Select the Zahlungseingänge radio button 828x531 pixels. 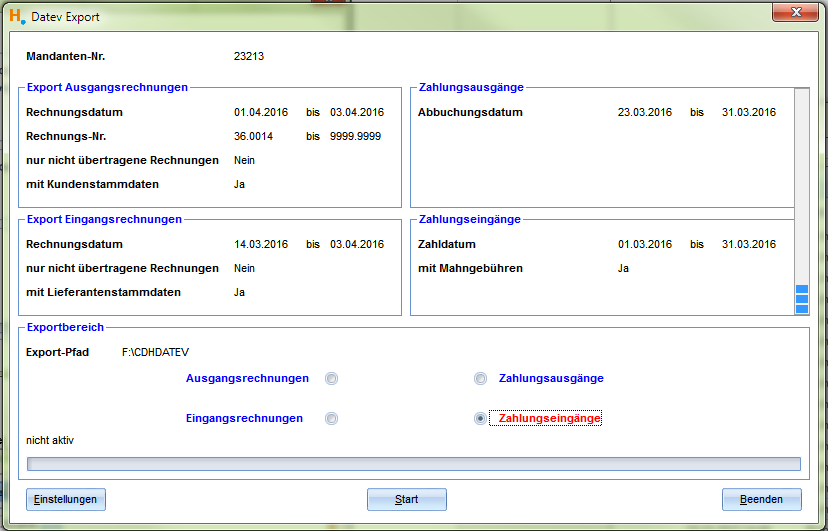(x=480, y=419)
